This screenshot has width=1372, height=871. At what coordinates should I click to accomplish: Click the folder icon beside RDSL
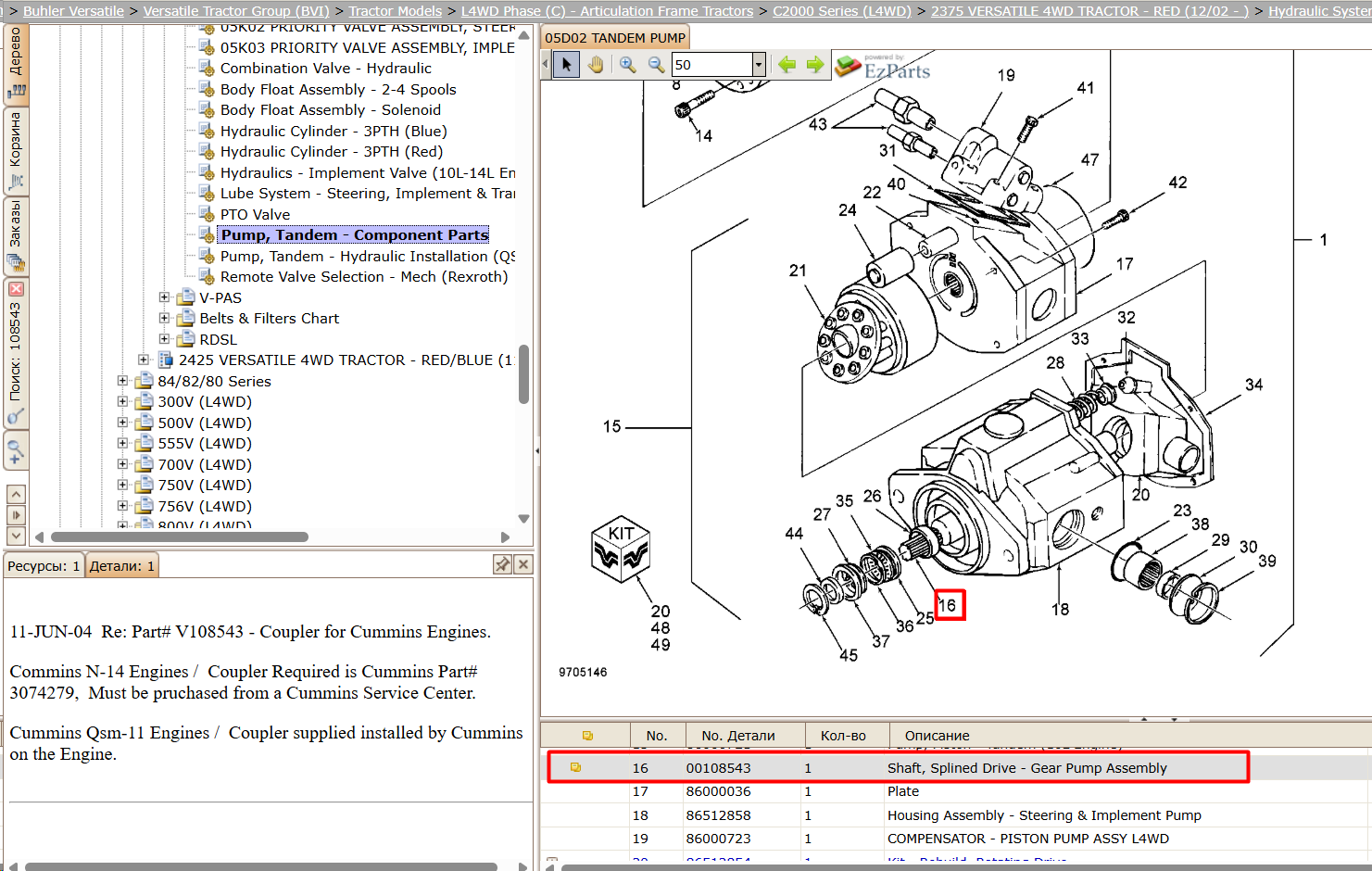(x=186, y=339)
